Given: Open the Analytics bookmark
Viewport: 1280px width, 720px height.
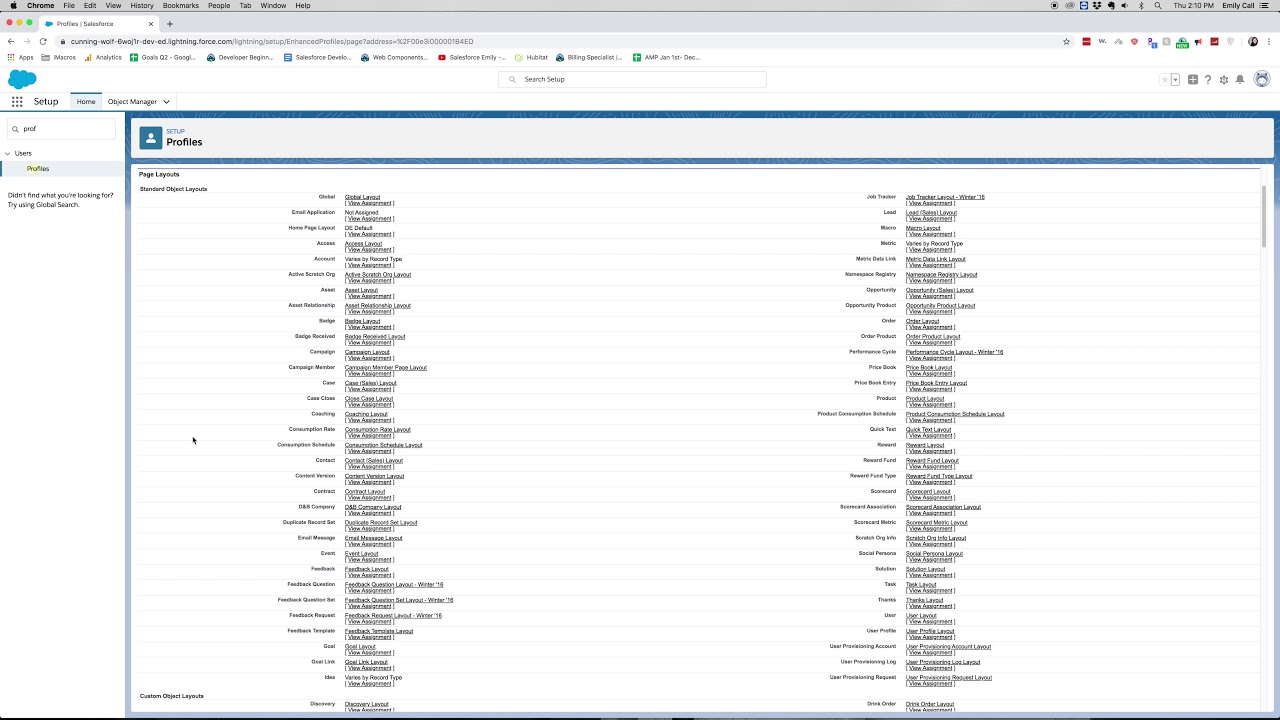Looking at the screenshot, I should (103, 57).
